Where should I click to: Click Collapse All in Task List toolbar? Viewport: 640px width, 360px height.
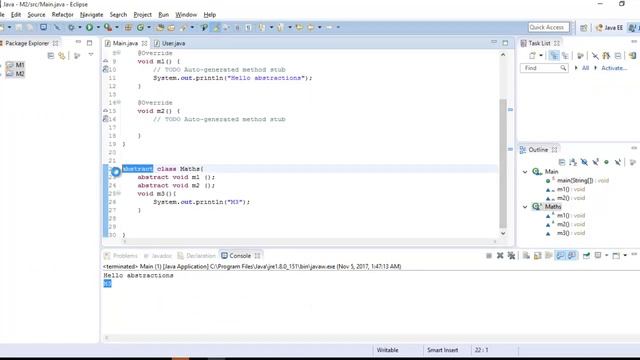618,56
